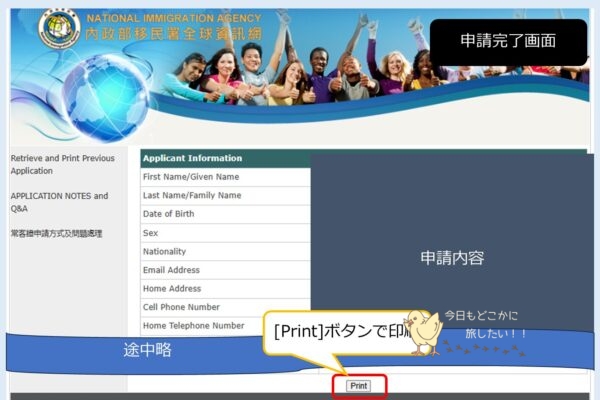Select the Date of Birth row

coord(225,214)
